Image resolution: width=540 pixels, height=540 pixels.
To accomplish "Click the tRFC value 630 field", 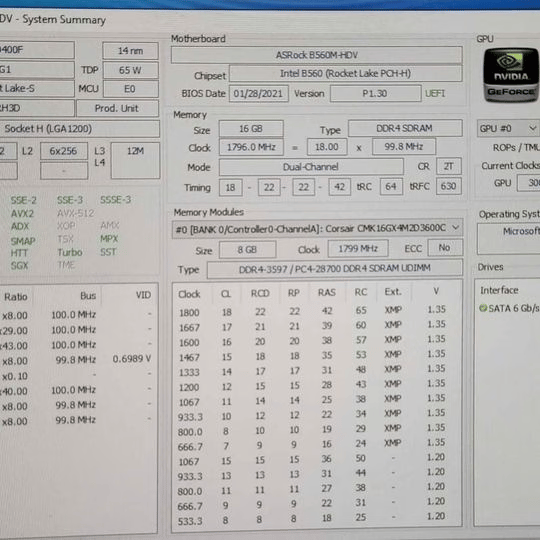I will pyautogui.click(x=448, y=186).
